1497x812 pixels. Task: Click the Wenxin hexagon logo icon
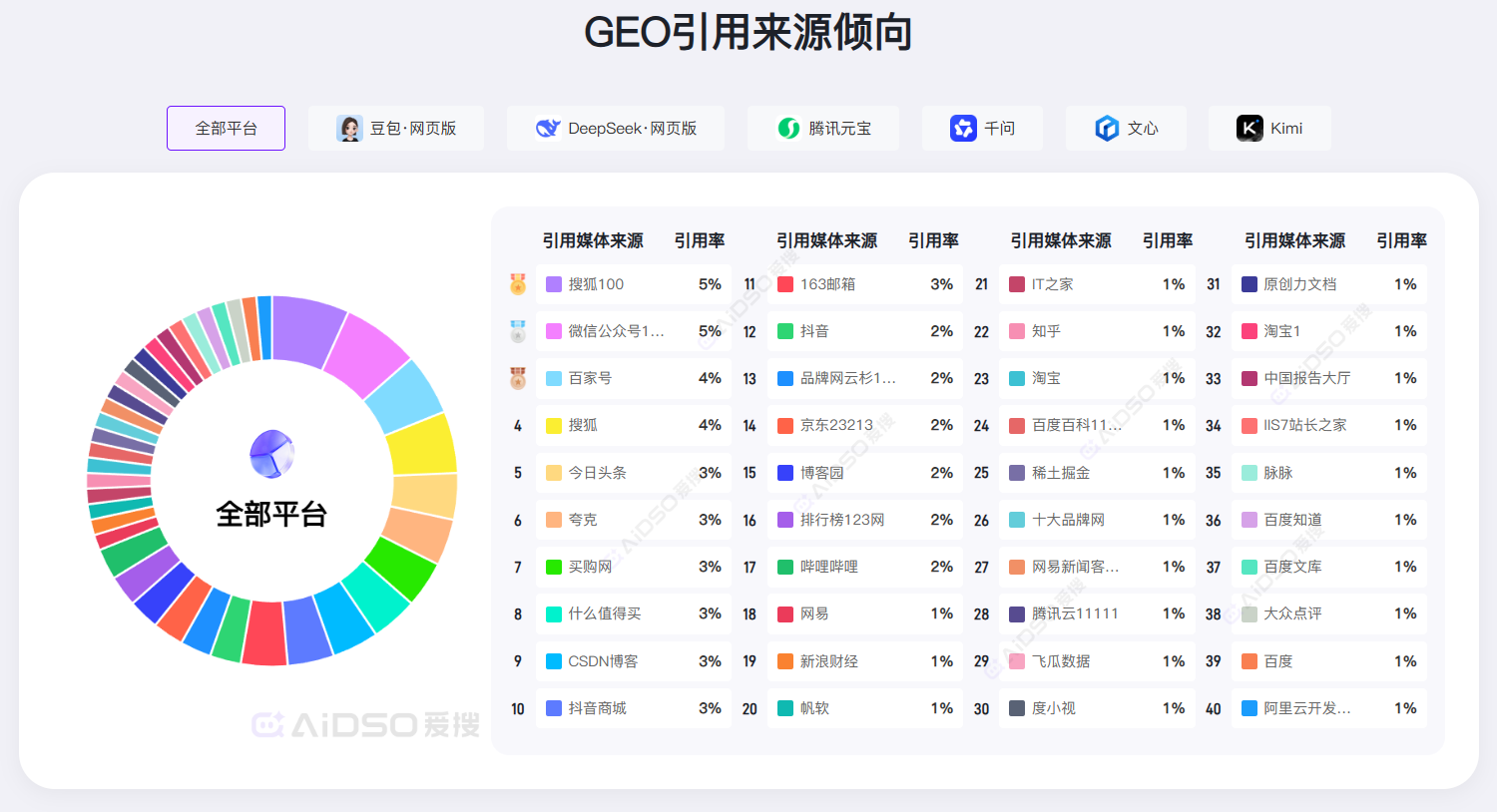pos(1107,129)
